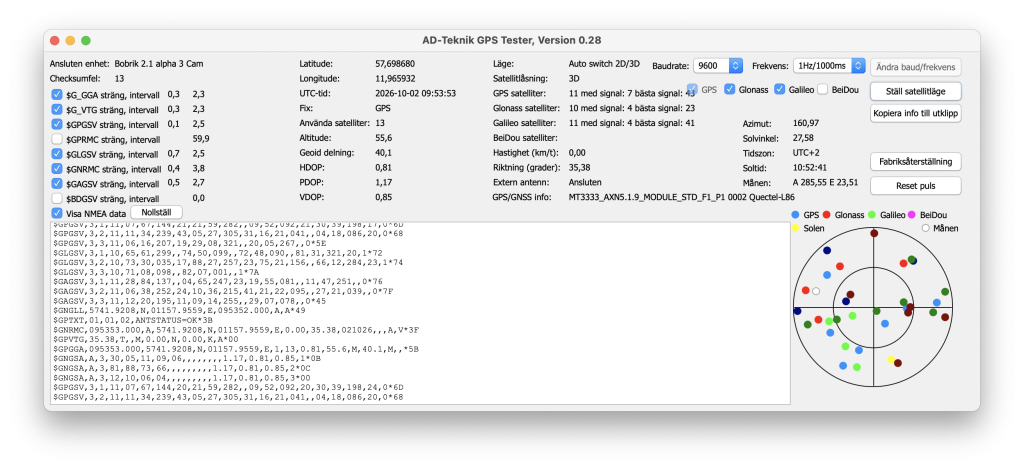Click dark blue dot on plot's left edge
1024x469 pixels.
coord(797,311)
